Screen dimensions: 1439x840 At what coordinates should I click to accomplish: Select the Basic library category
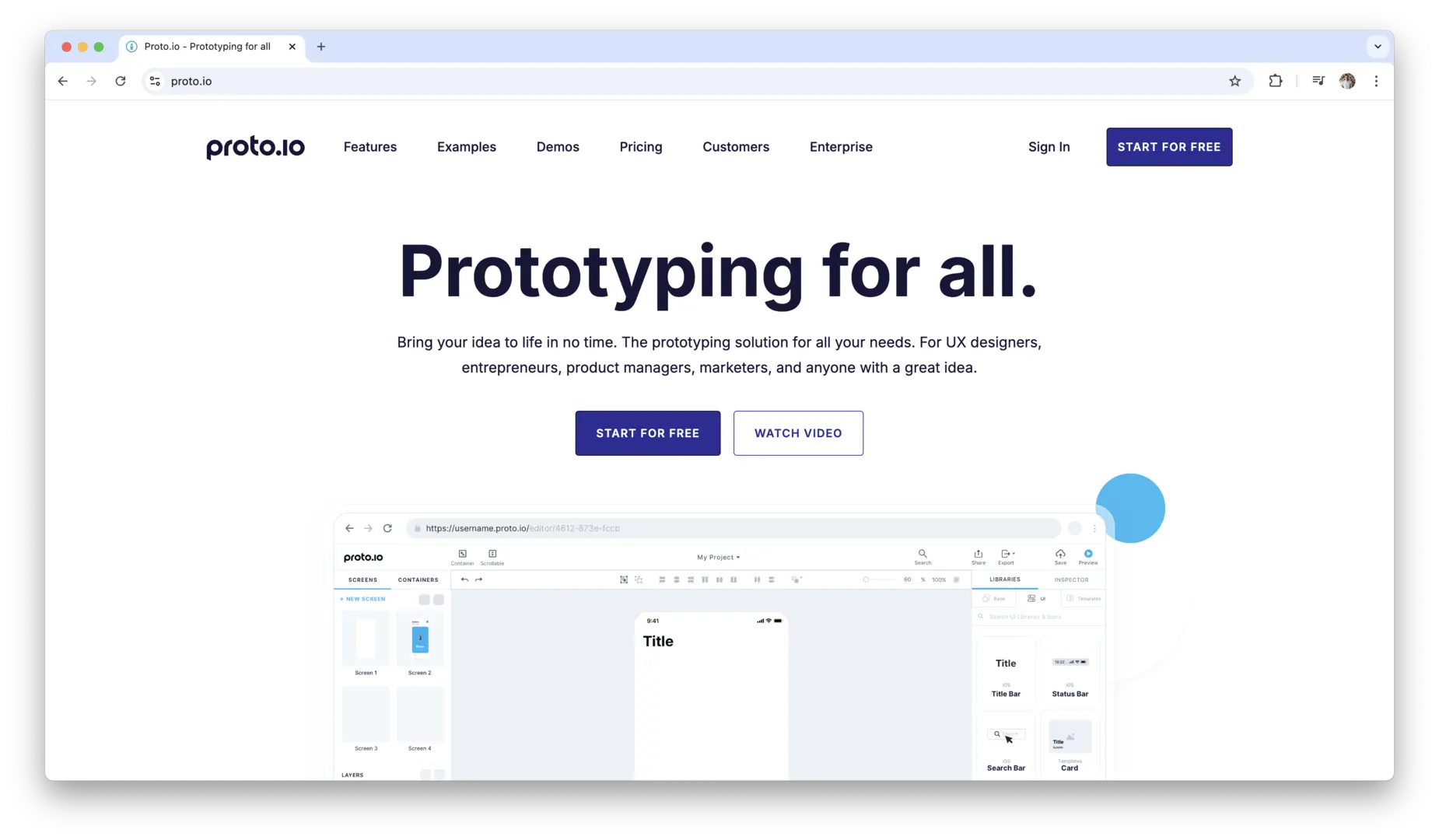click(994, 599)
